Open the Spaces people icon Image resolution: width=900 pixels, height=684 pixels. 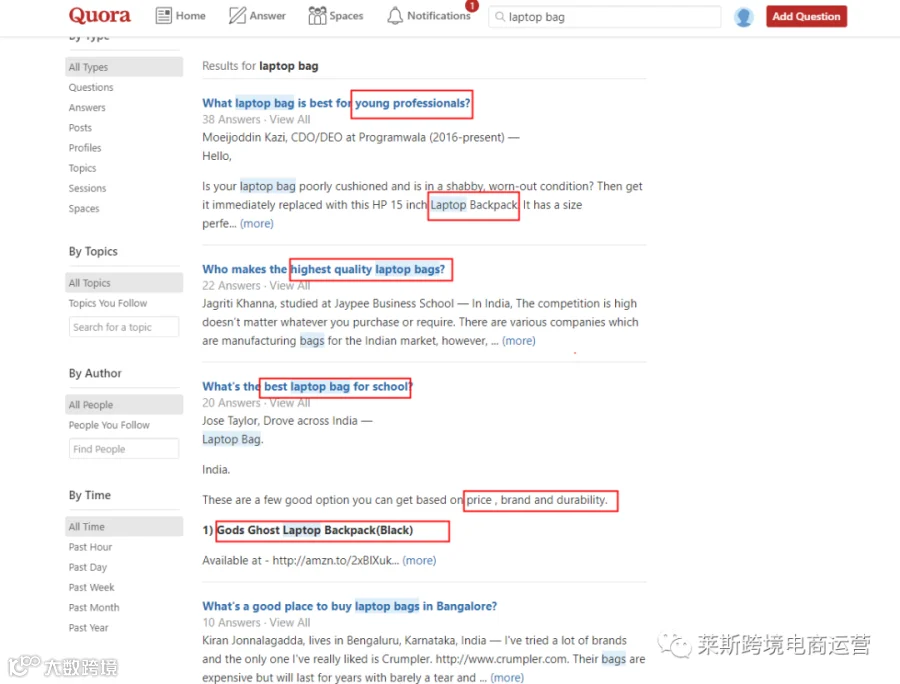(317, 15)
